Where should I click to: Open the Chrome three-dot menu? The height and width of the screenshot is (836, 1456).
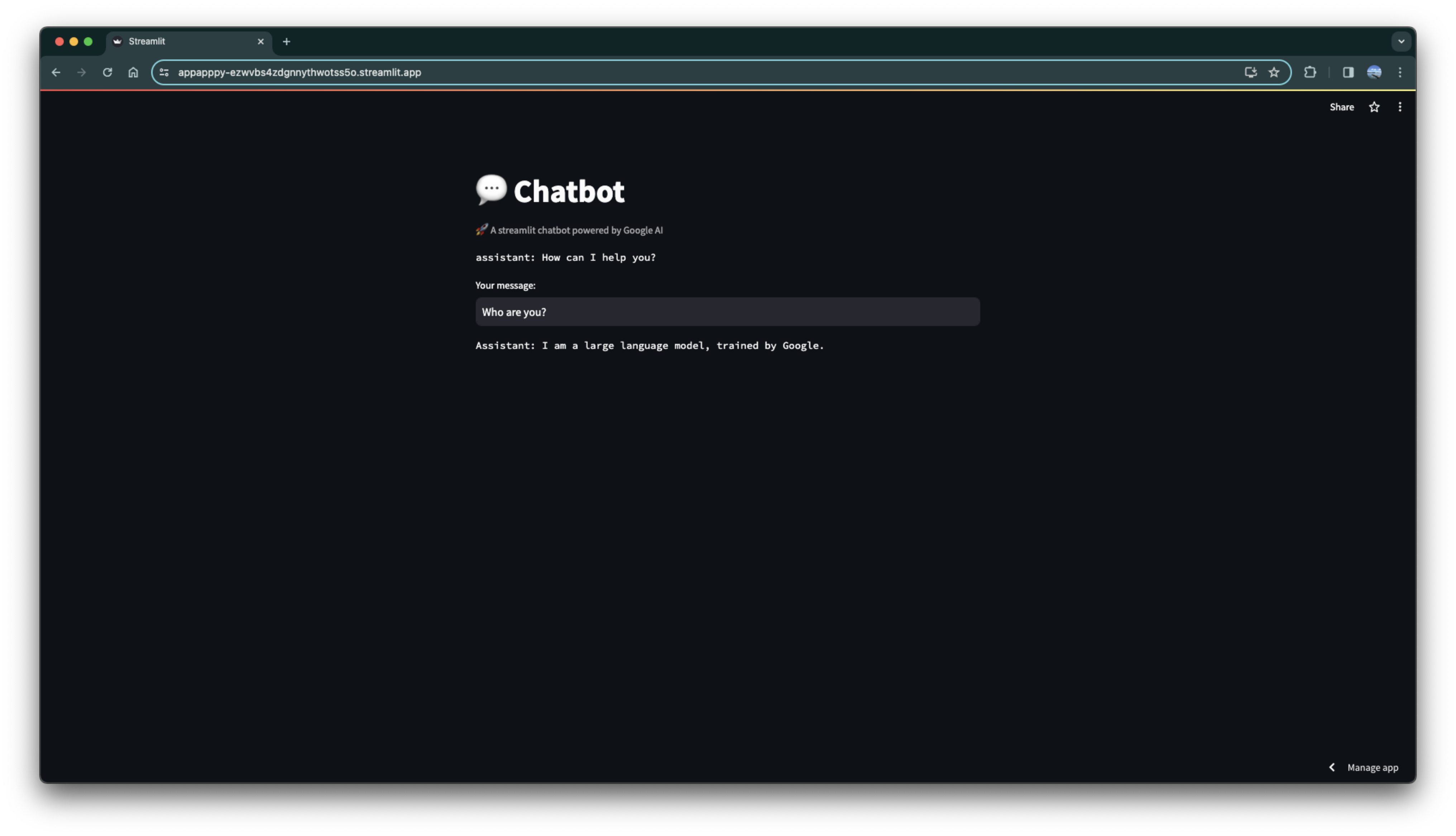[1400, 72]
